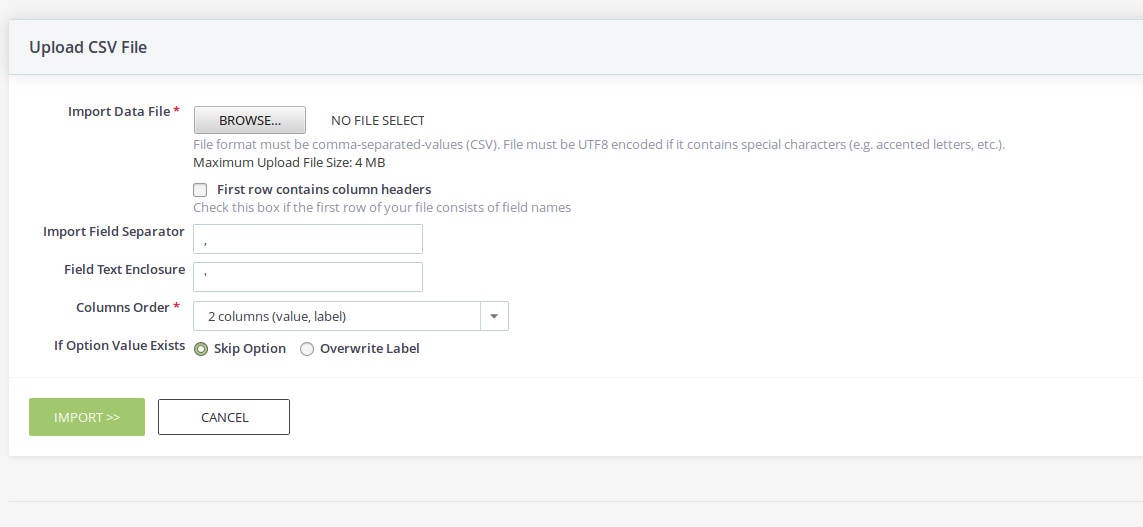Image resolution: width=1143 pixels, height=527 pixels.
Task: Click the 'Import Field Separator' label
Action: (114, 232)
